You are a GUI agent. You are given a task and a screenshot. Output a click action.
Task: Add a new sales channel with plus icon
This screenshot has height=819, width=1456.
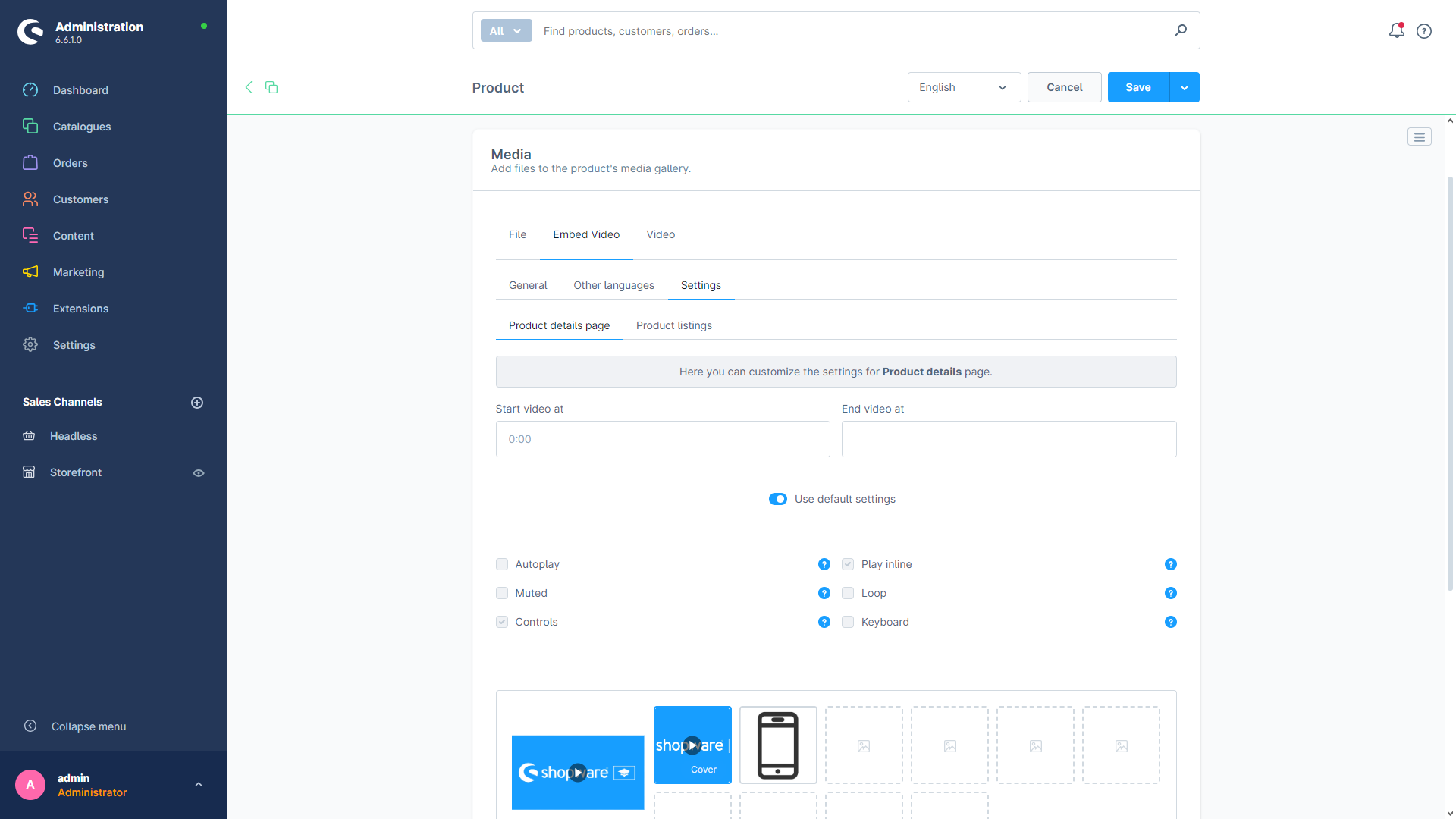197,403
